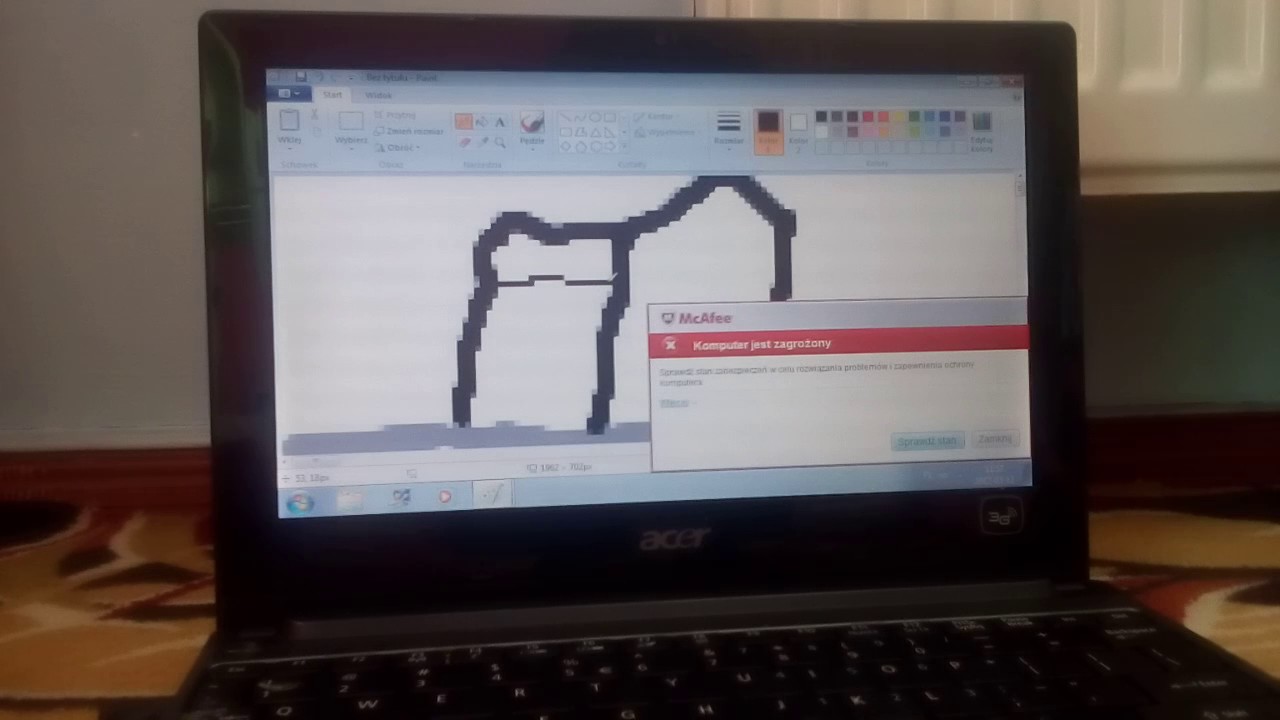The image size is (1280, 720).
Task: Select the Fill with color bucket tool
Action: click(x=482, y=122)
